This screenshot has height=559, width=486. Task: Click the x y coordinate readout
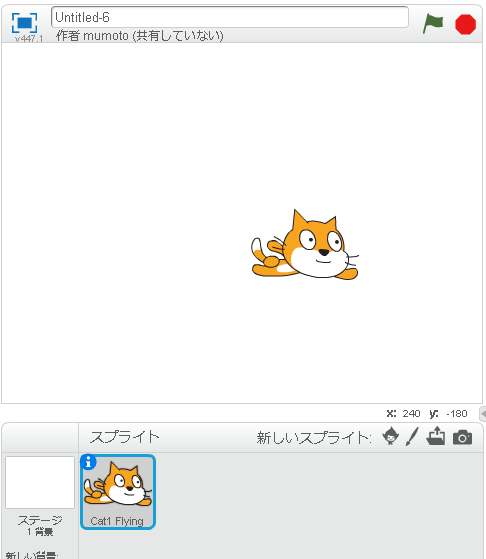point(427,414)
